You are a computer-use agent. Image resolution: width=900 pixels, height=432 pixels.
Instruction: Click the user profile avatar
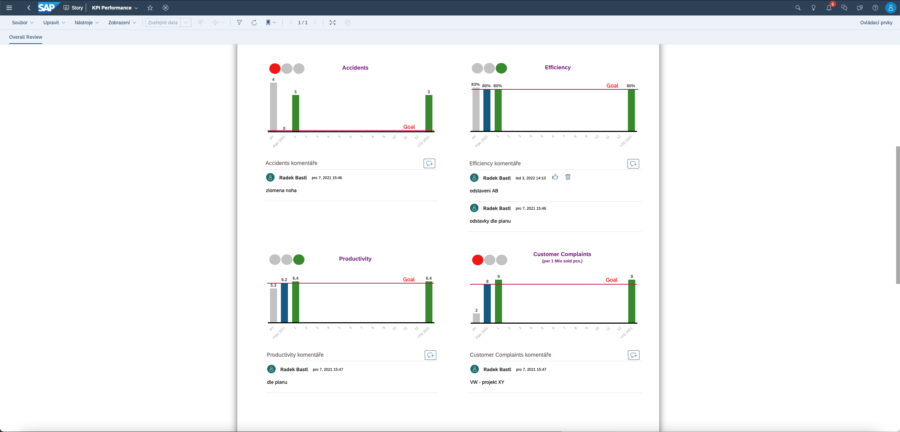pyautogui.click(x=890, y=7)
